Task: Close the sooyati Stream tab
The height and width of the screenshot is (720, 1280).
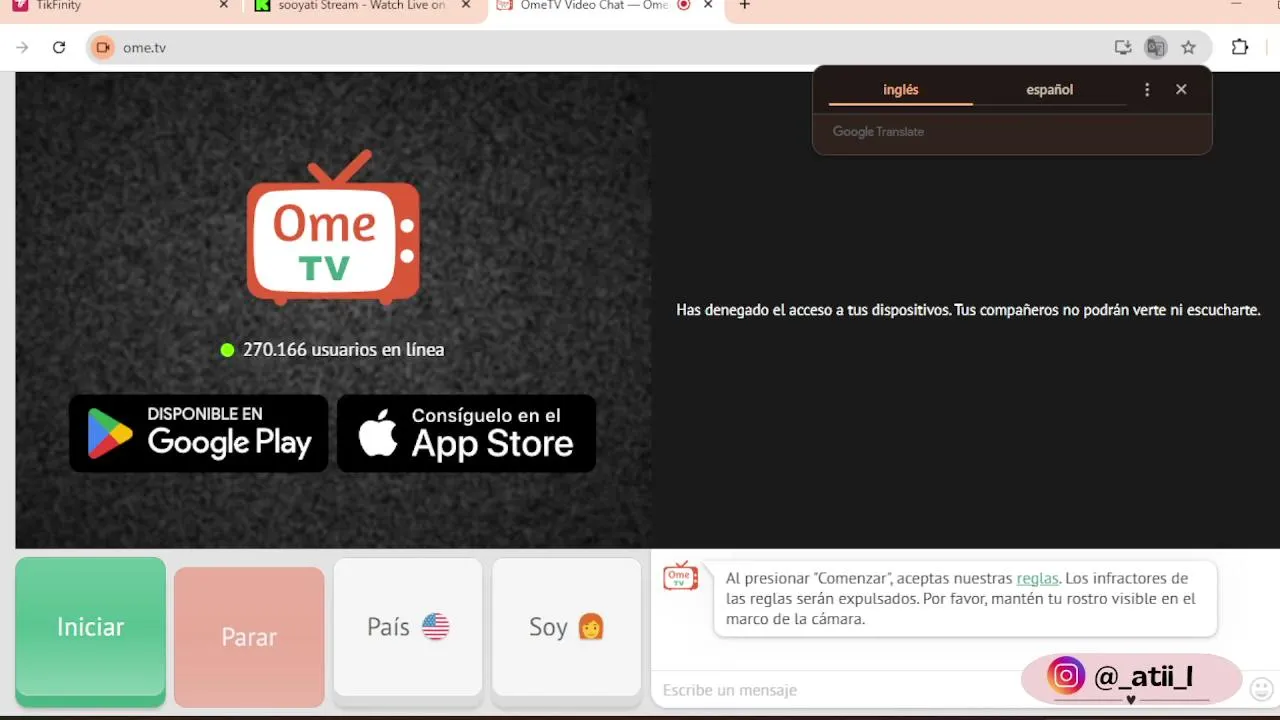Action: point(466,5)
